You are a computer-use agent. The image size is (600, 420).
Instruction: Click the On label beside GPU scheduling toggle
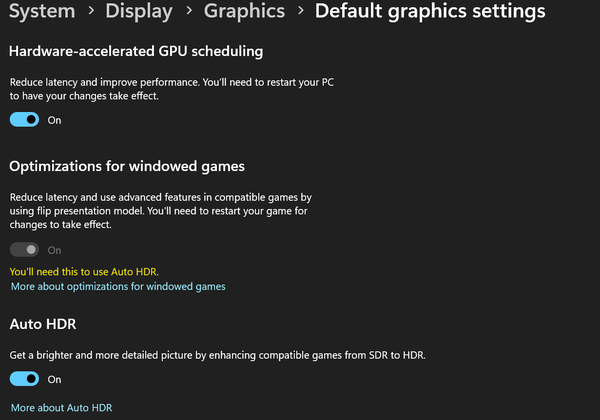coord(54,120)
